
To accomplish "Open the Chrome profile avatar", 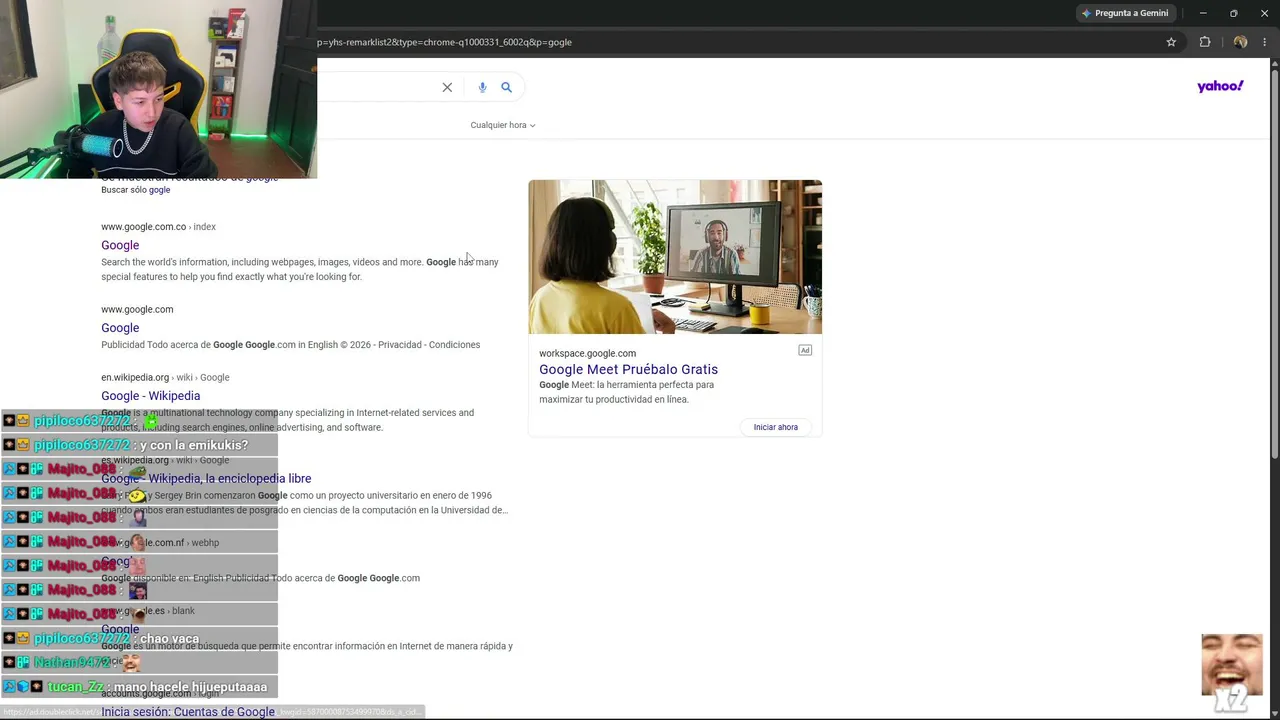I will coord(1240,42).
